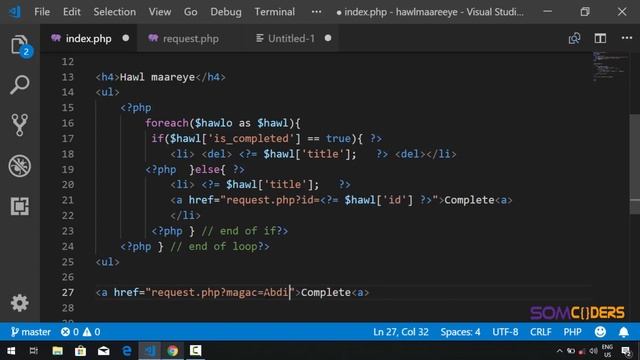The height and width of the screenshot is (360, 640).
Task: Click the Open Changes icon in the editor toolbar
Action: tap(574, 38)
